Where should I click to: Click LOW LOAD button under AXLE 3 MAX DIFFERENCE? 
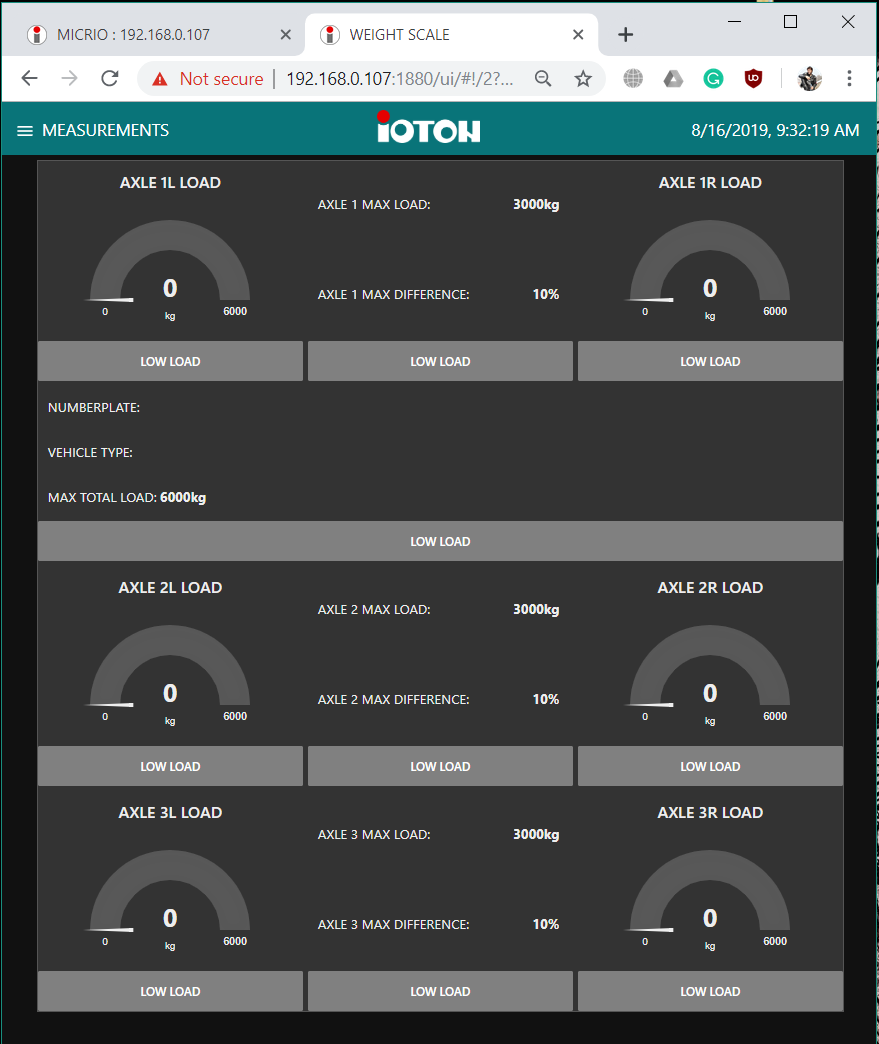click(x=440, y=991)
